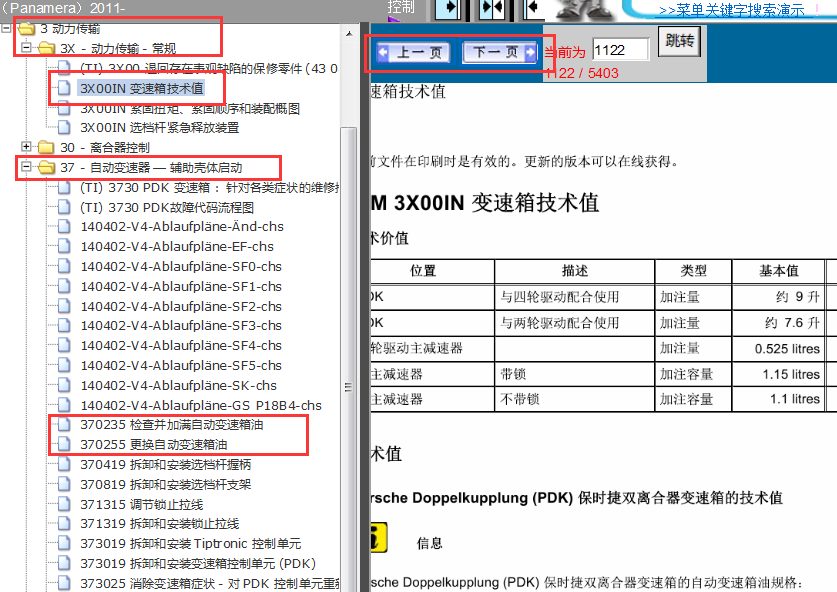The image size is (837, 592).
Task: Click folder icon for 3X - 动力传输 - 常规
Action: coord(46,49)
